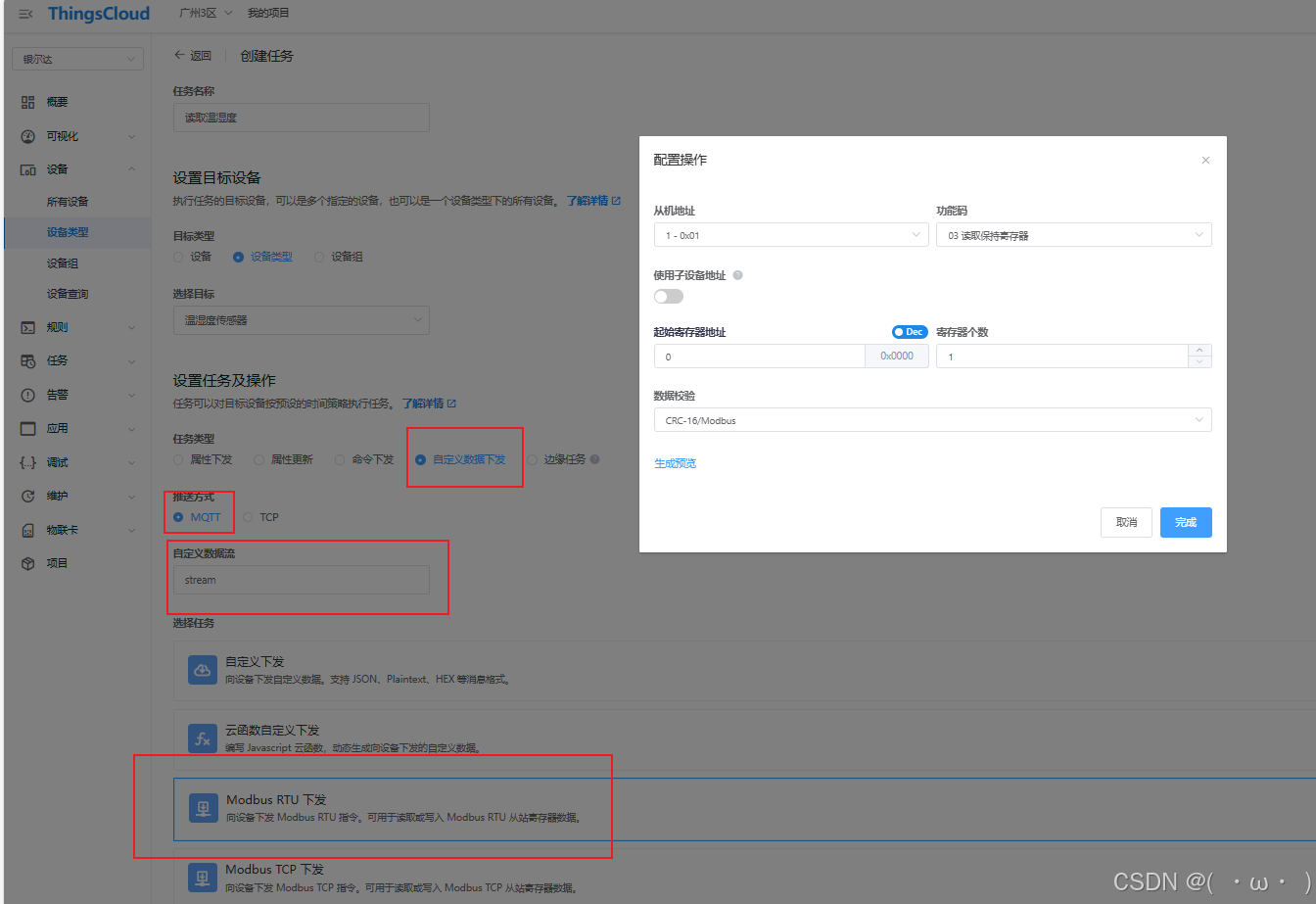Select 属性更新 task type radio
Viewport: 1316px width, 904px height.
tap(258, 459)
